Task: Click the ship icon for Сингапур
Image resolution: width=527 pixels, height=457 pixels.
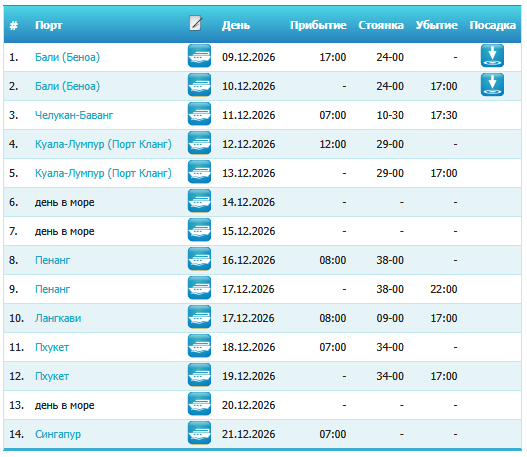Action: pos(199,433)
